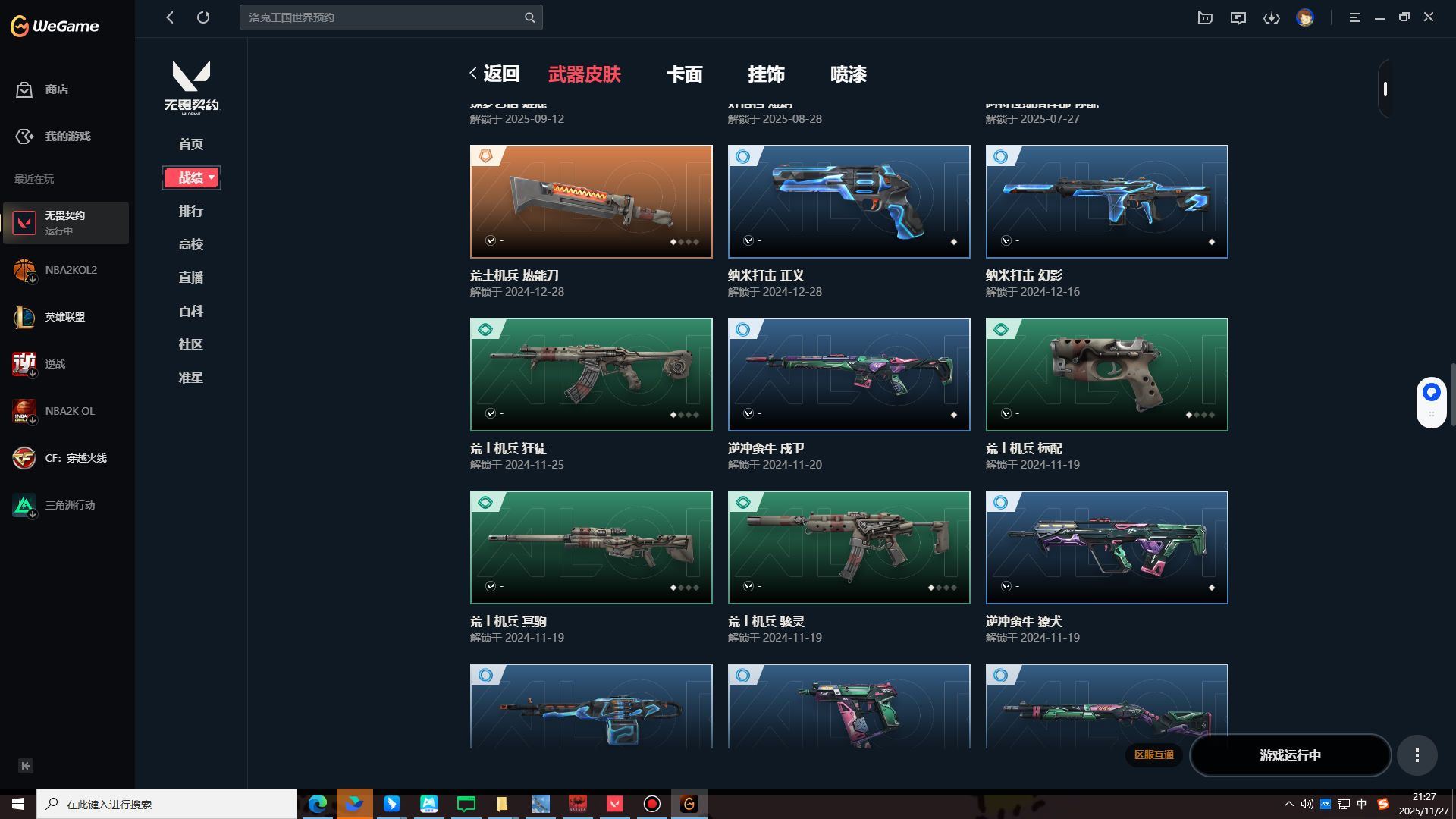Viewport: 1456px width, 819px height.
Task: Expand the more options three-dot menu
Action: coord(1417,755)
